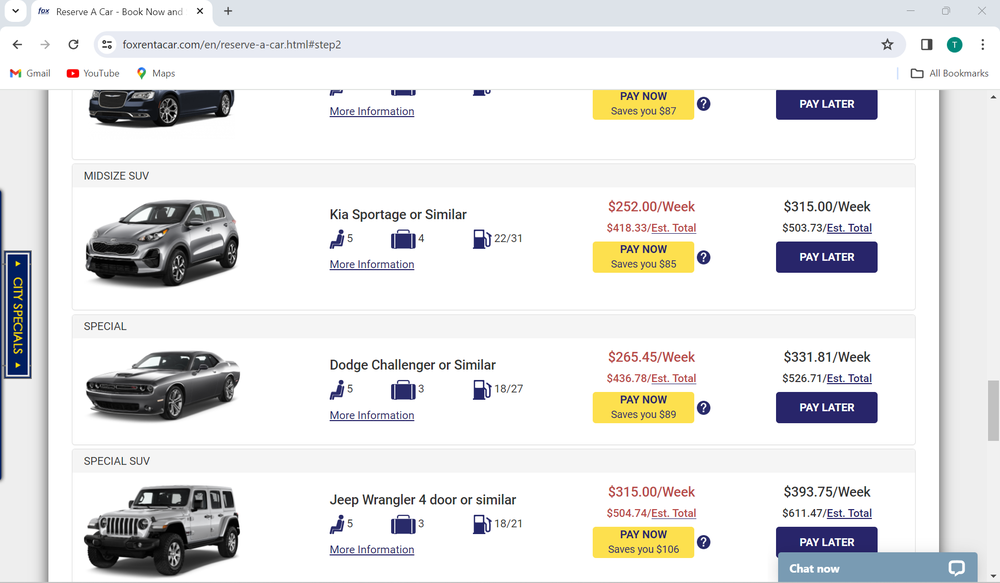Expand the City Specials side panel
Image resolution: width=1000 pixels, height=583 pixels.
(x=18, y=314)
